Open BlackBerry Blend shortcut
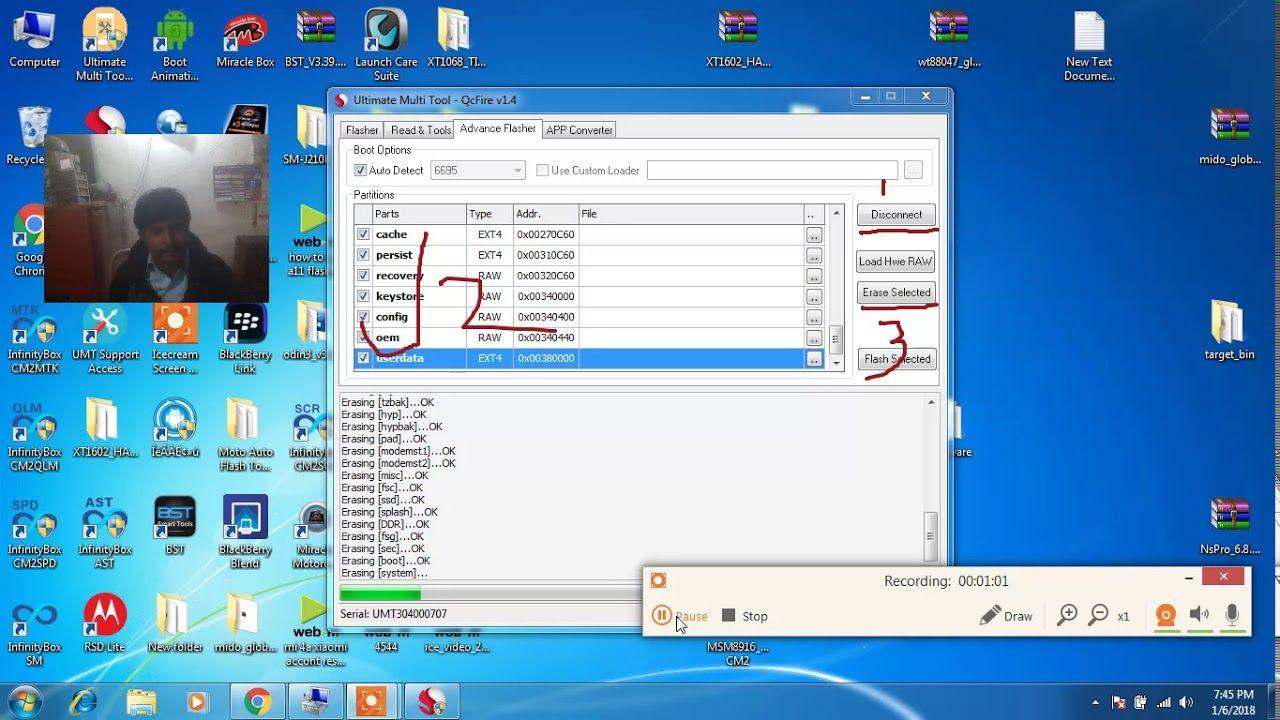The height and width of the screenshot is (720, 1280). pos(245,532)
